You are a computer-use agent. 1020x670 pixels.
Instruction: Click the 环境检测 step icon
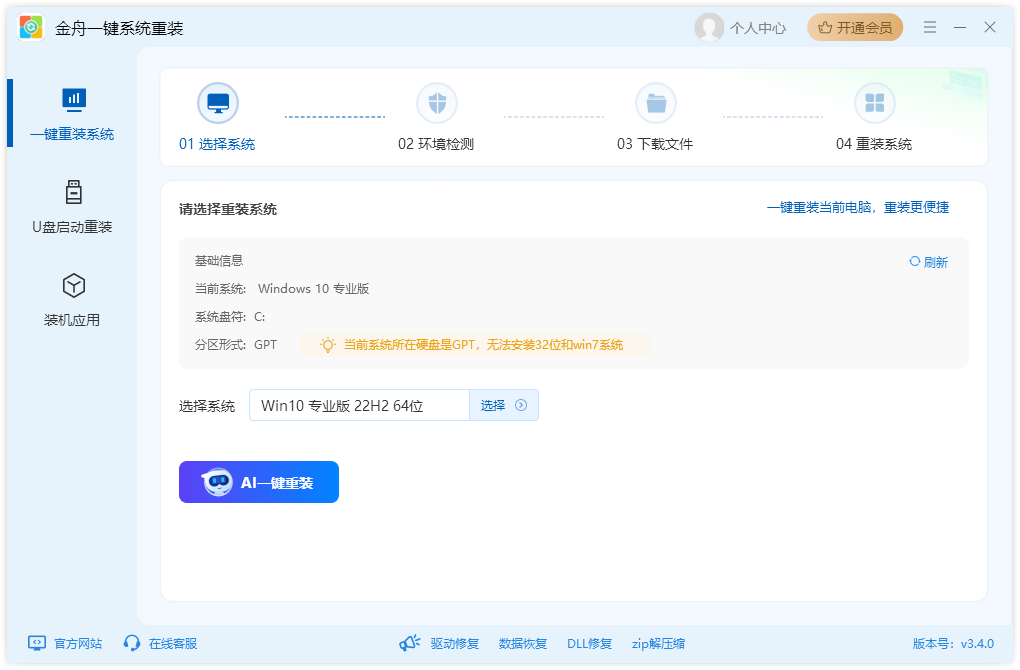pyautogui.click(x=437, y=102)
